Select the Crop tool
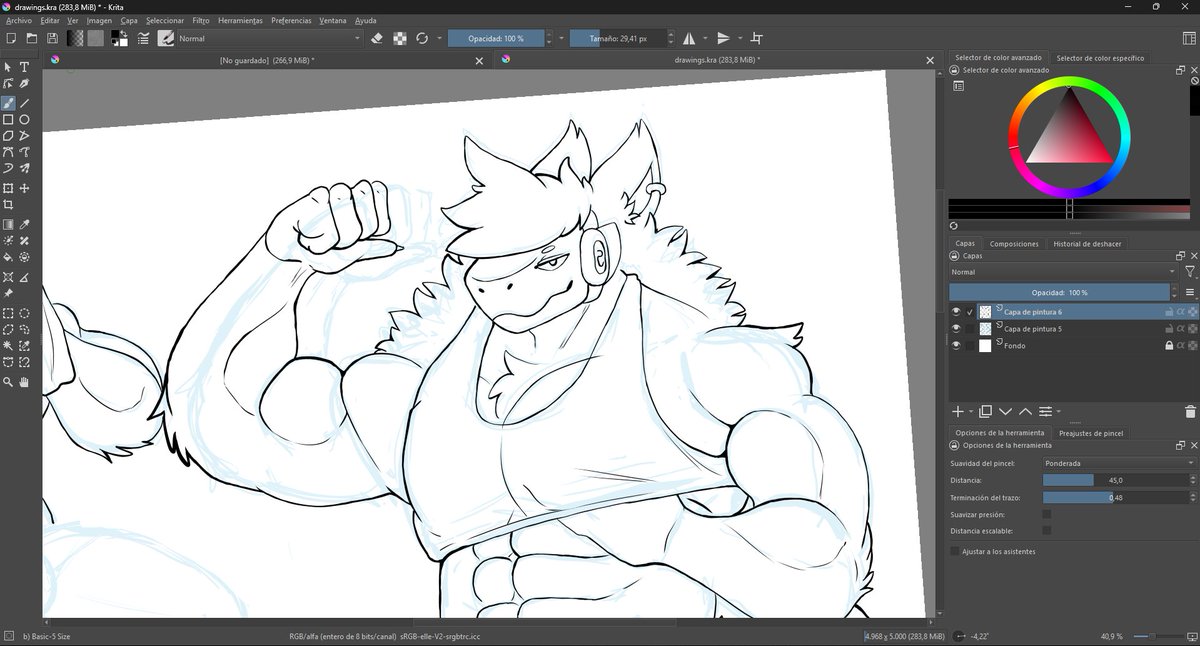 click(x=8, y=204)
